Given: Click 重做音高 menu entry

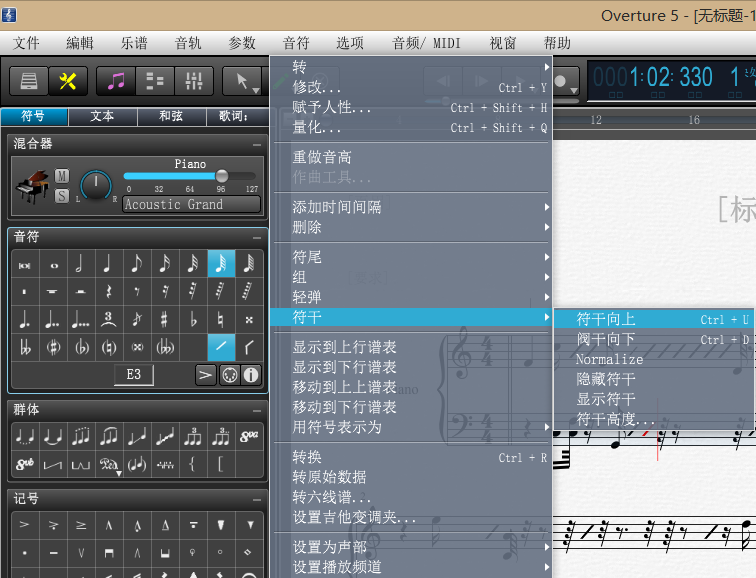Looking at the screenshot, I should (411, 157).
